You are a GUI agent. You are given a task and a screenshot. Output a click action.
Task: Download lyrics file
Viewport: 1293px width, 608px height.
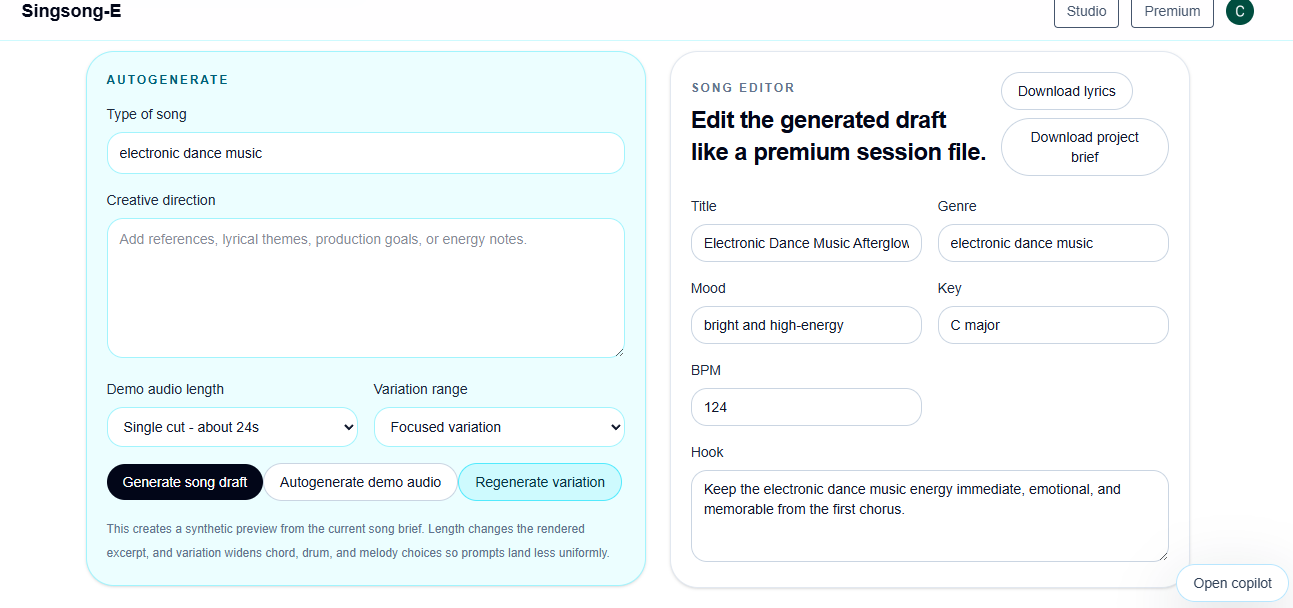[1067, 91]
